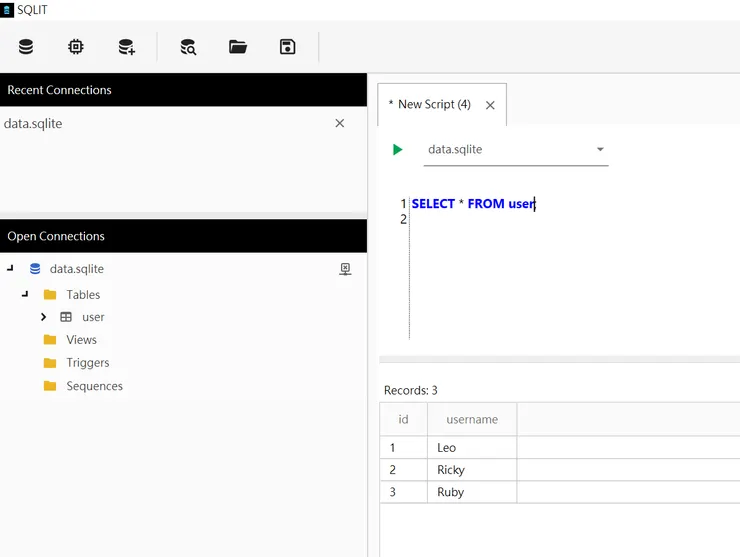Open the data.sqlite connection dropdown

(x=600, y=150)
